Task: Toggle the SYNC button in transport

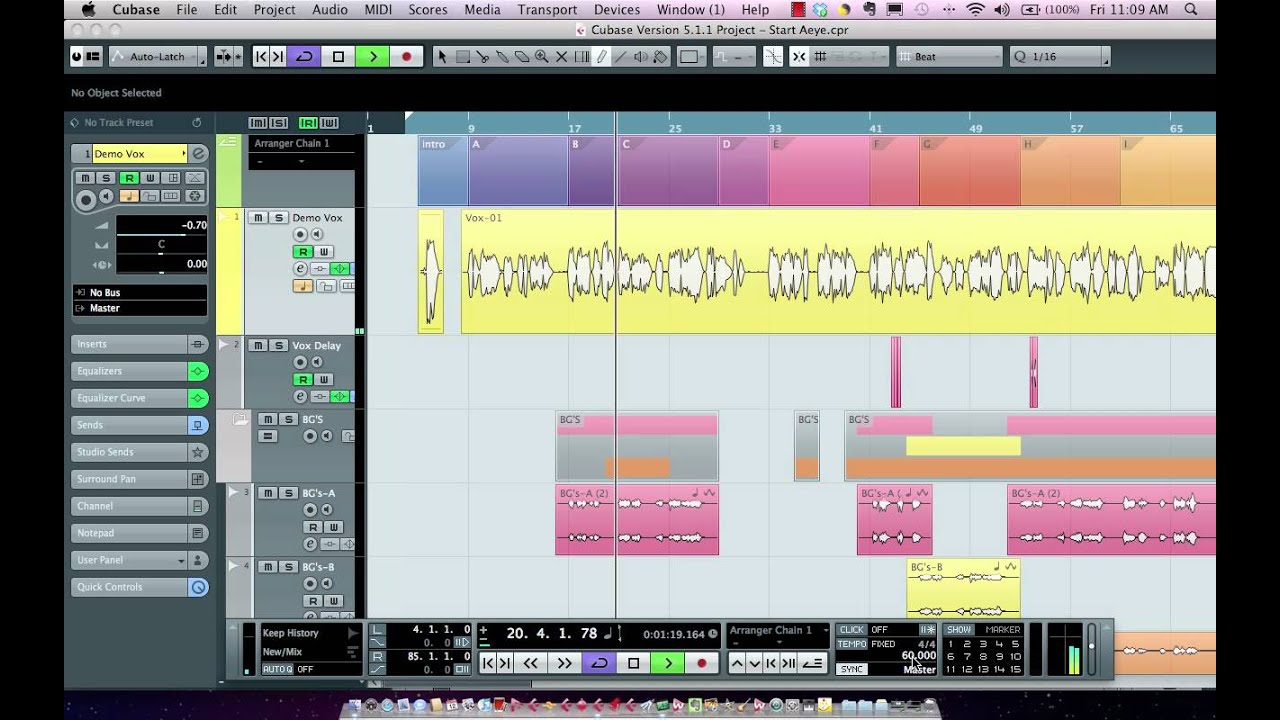Action: tap(852, 669)
